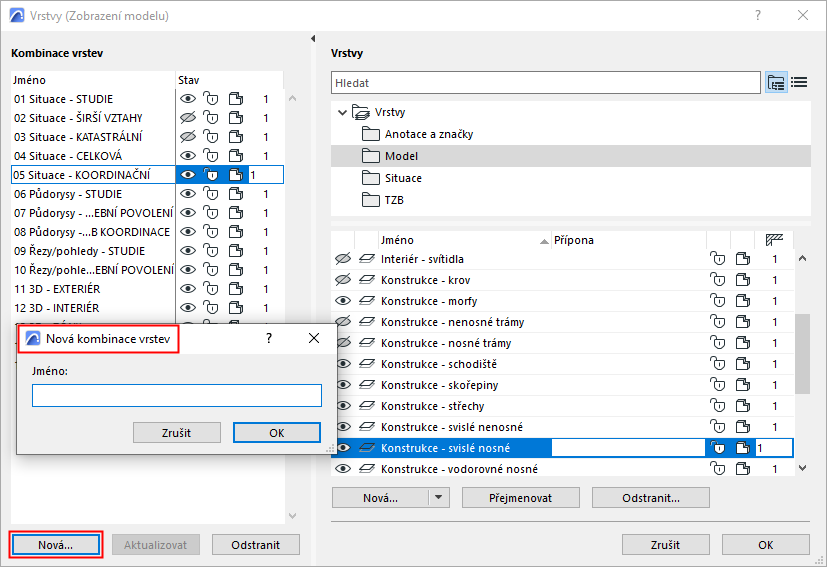Switch to flat layer list view icon
827x567 pixels.
tap(799, 83)
